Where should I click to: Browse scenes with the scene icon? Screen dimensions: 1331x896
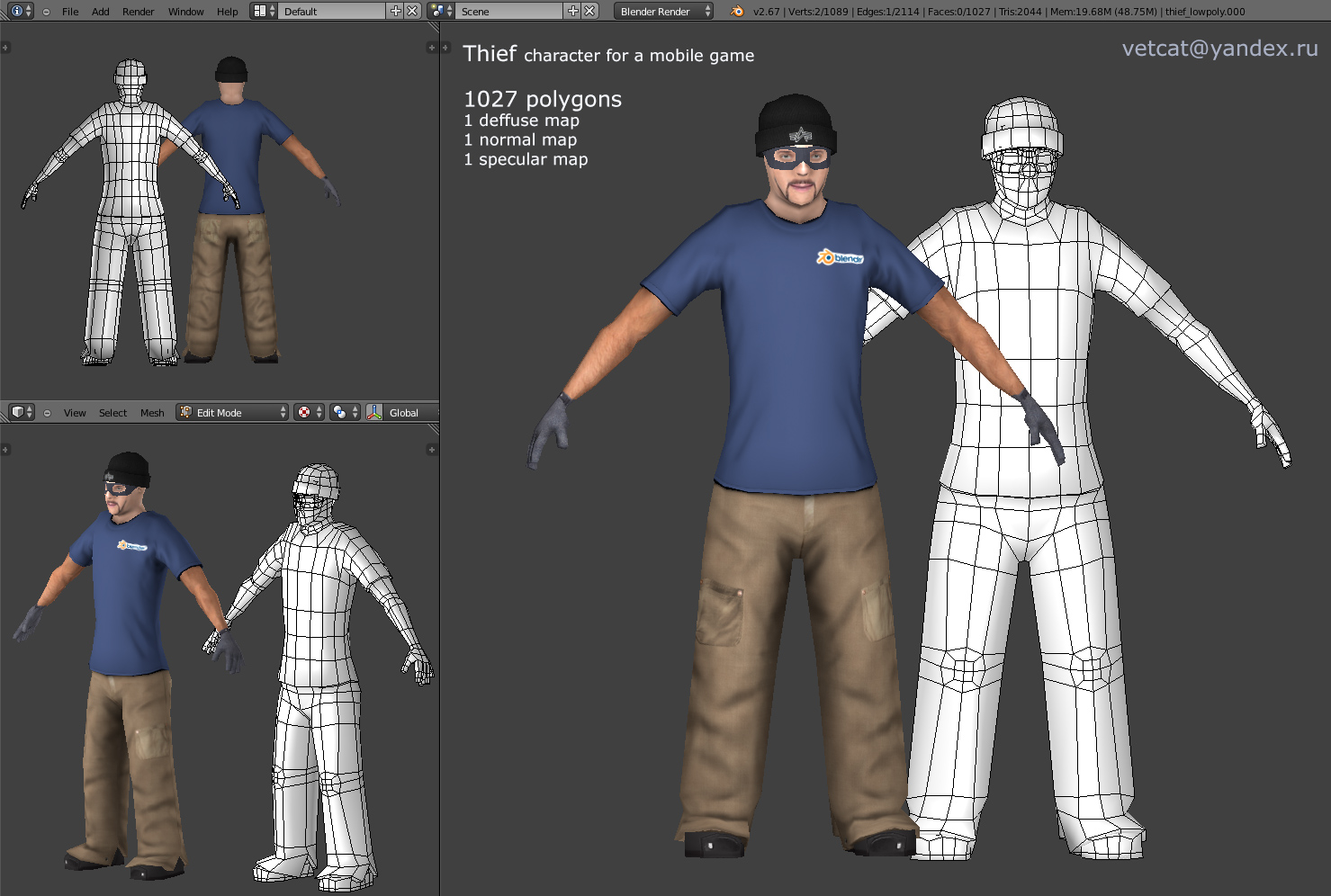441,11
